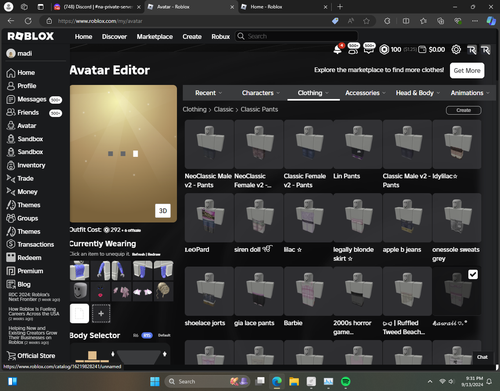Screen dimensions: 500x391
Task: Switch to the Home - Roblox browser tab
Action: point(284,7)
